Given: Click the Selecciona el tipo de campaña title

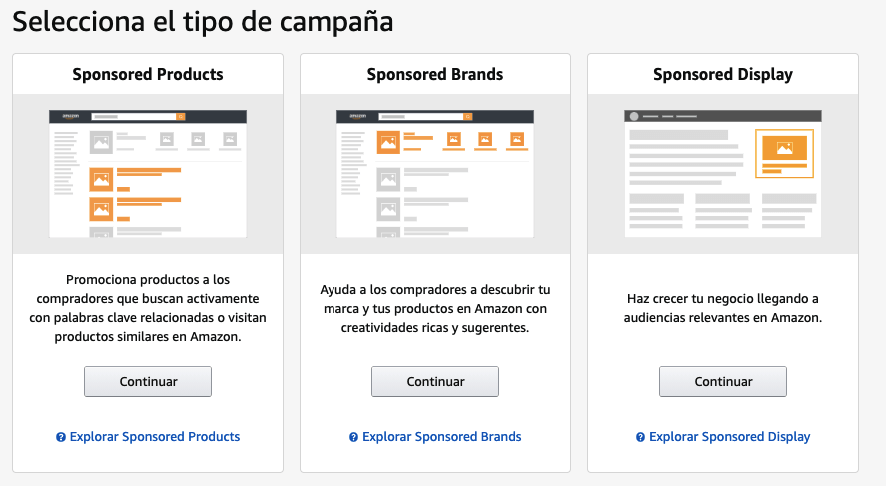Looking at the screenshot, I should [203, 23].
